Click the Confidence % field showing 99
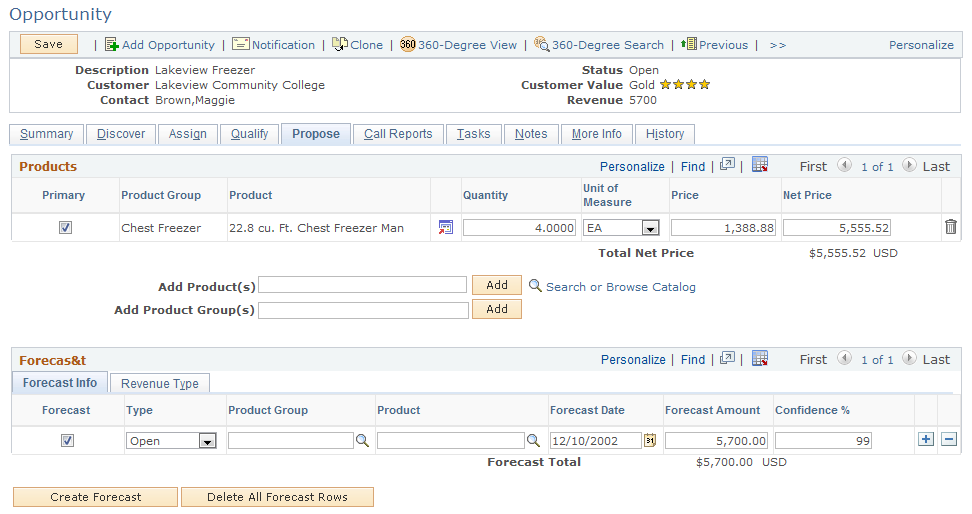972x514 pixels. point(823,441)
